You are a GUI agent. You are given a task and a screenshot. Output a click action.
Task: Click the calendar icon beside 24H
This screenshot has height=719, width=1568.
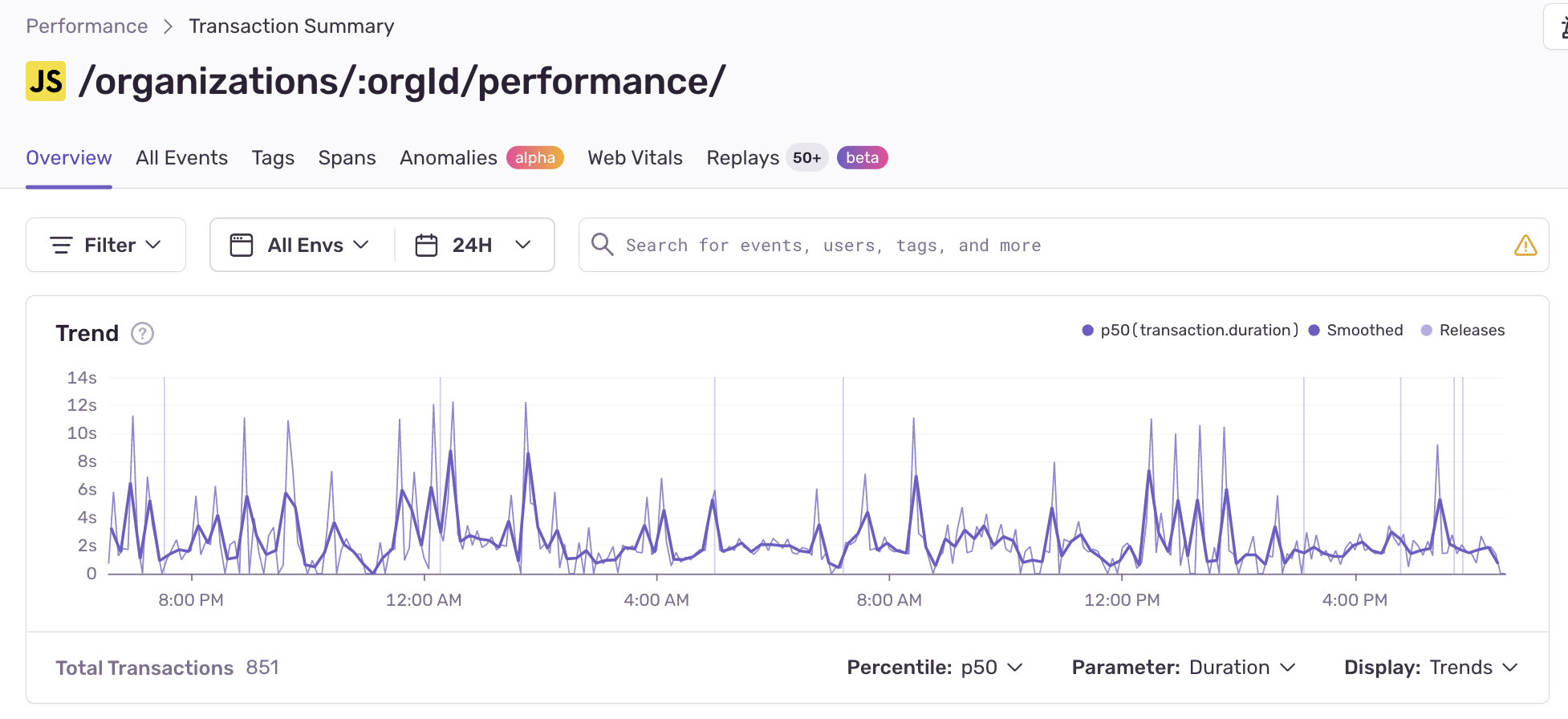[426, 245]
